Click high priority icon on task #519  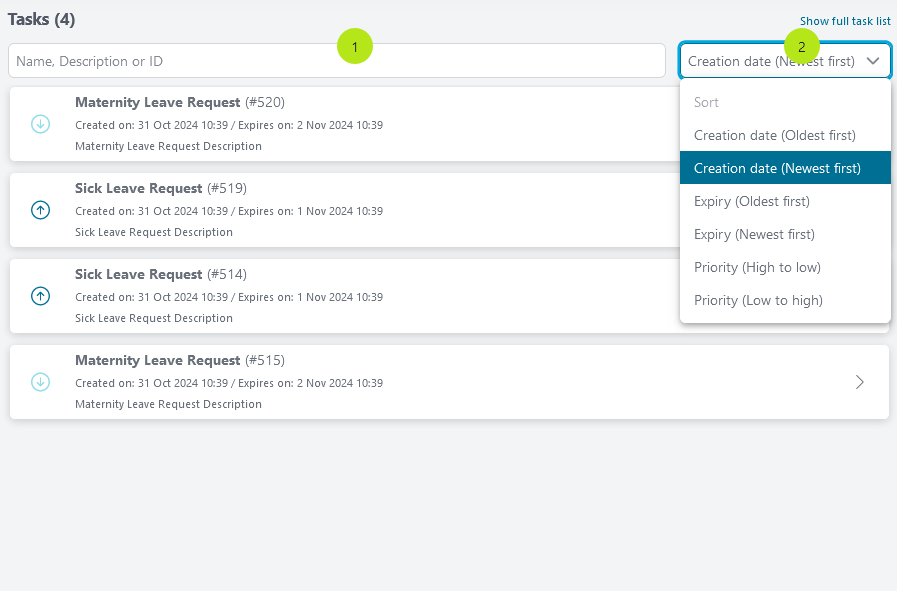pyautogui.click(x=40, y=210)
